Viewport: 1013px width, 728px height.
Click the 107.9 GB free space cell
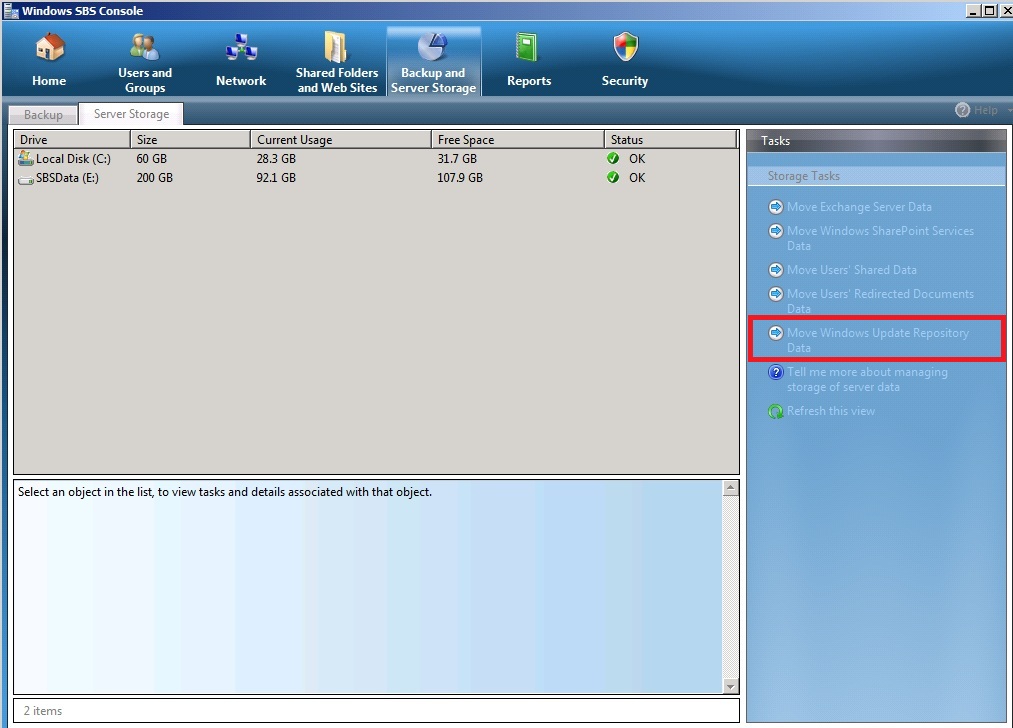pyautogui.click(x=460, y=178)
